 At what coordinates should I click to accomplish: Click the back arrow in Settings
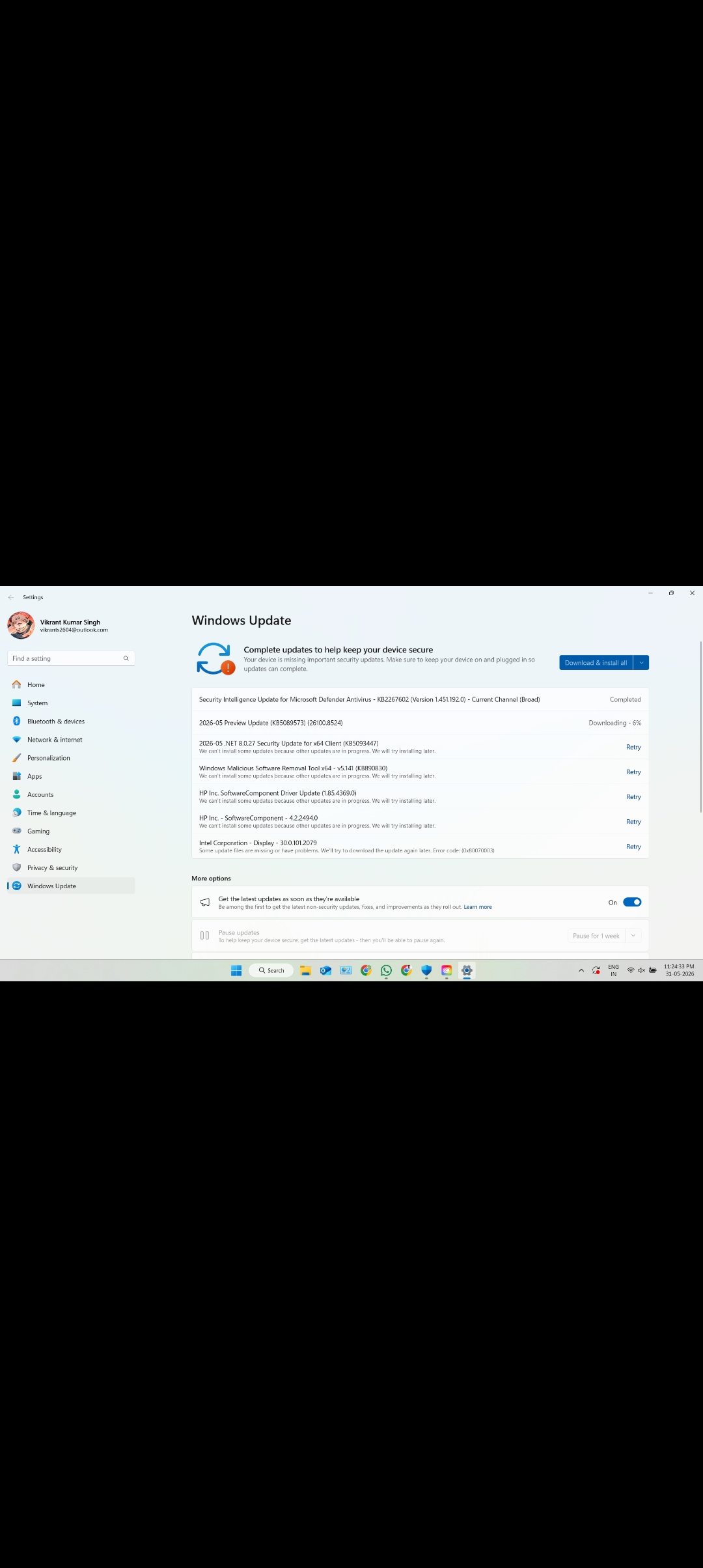(x=10, y=597)
